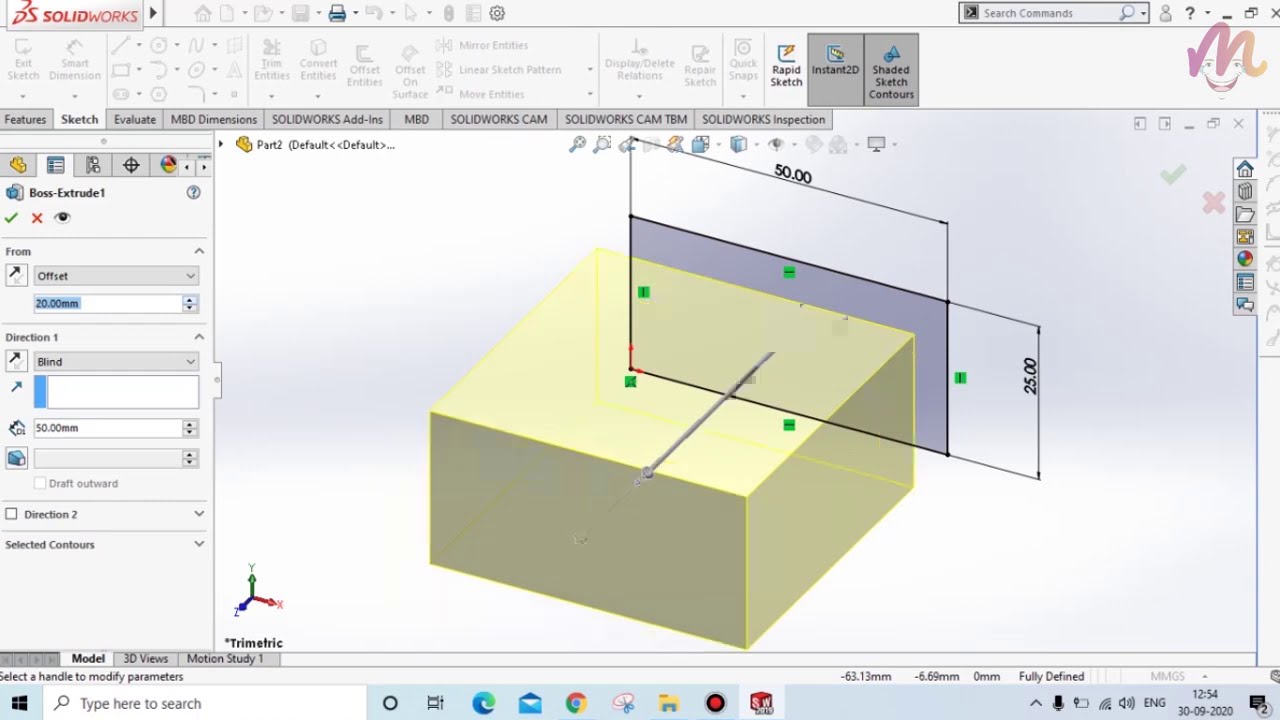The height and width of the screenshot is (720, 1280).
Task: Click Rapid Sketch tool
Action: tap(786, 69)
